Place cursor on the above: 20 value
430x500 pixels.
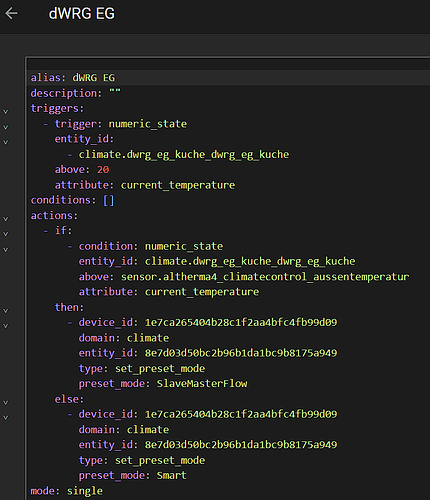point(103,170)
